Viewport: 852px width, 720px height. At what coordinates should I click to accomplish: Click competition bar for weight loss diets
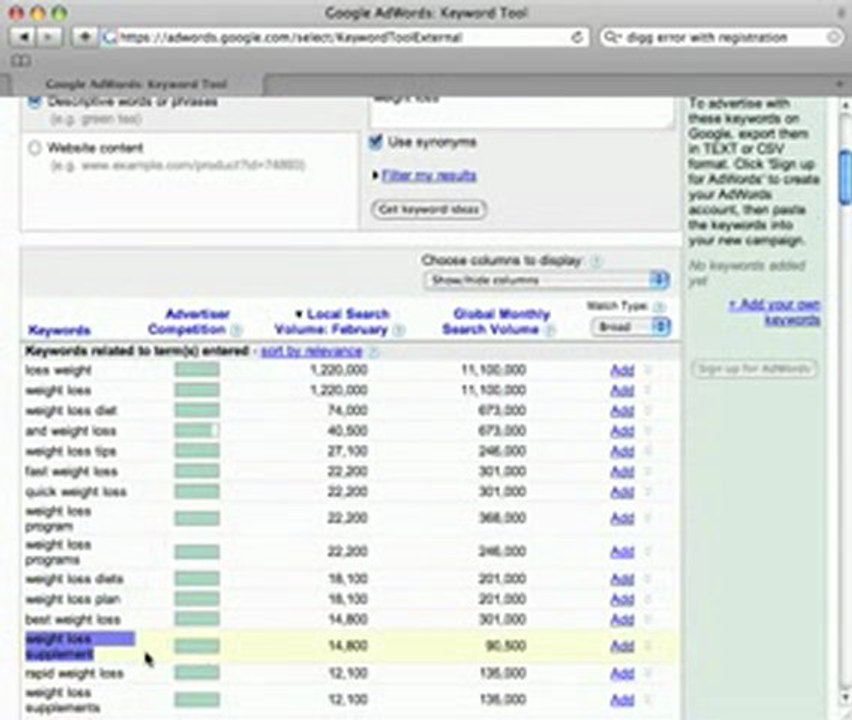click(x=197, y=579)
